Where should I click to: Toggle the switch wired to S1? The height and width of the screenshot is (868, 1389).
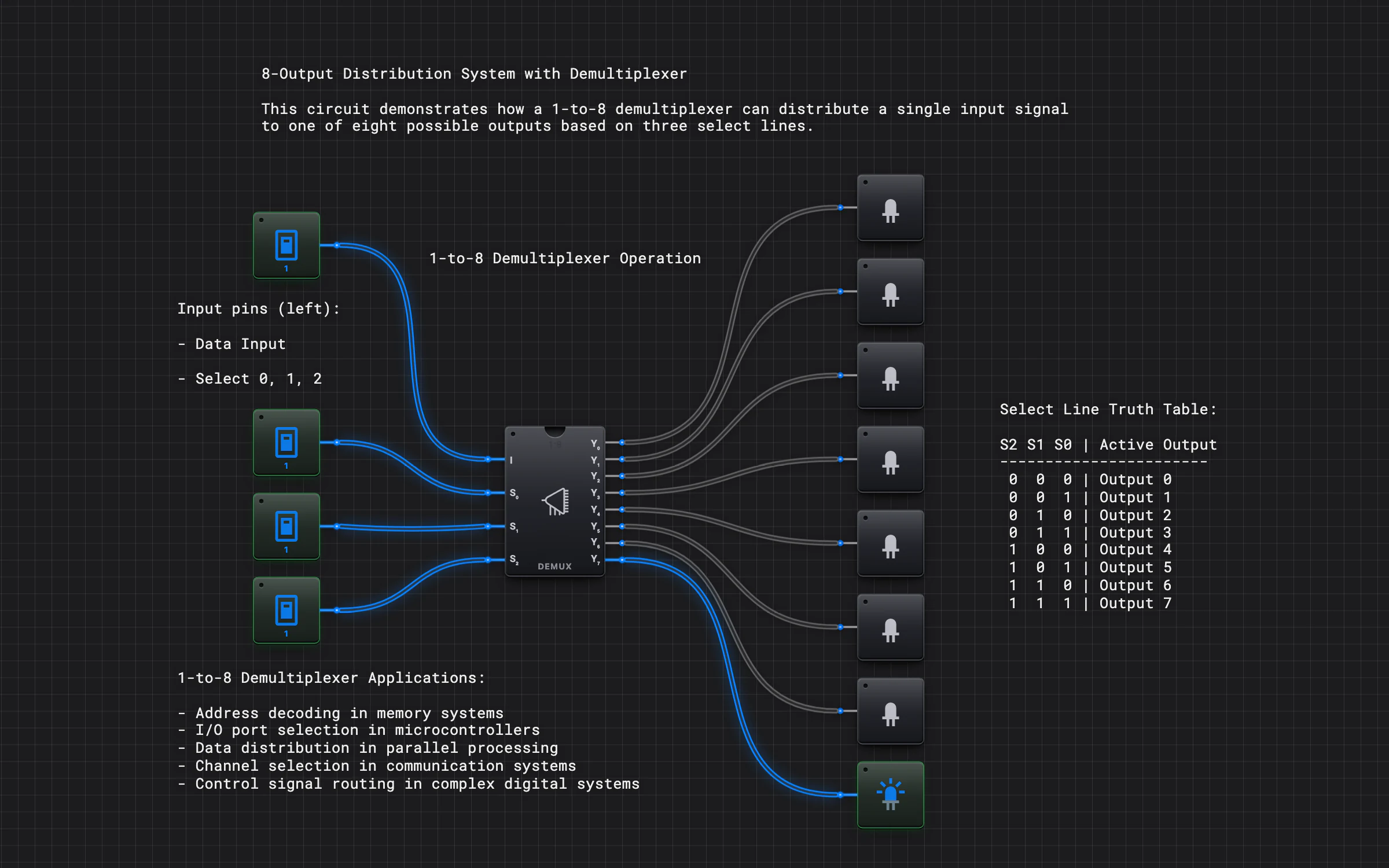click(x=286, y=527)
